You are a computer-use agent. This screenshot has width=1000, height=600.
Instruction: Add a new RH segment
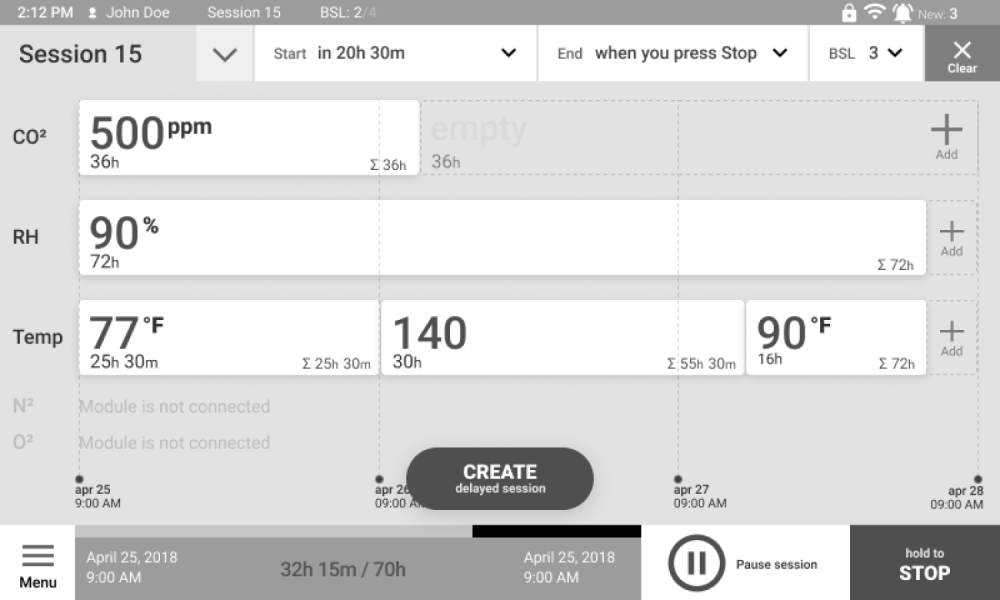[x=951, y=237]
